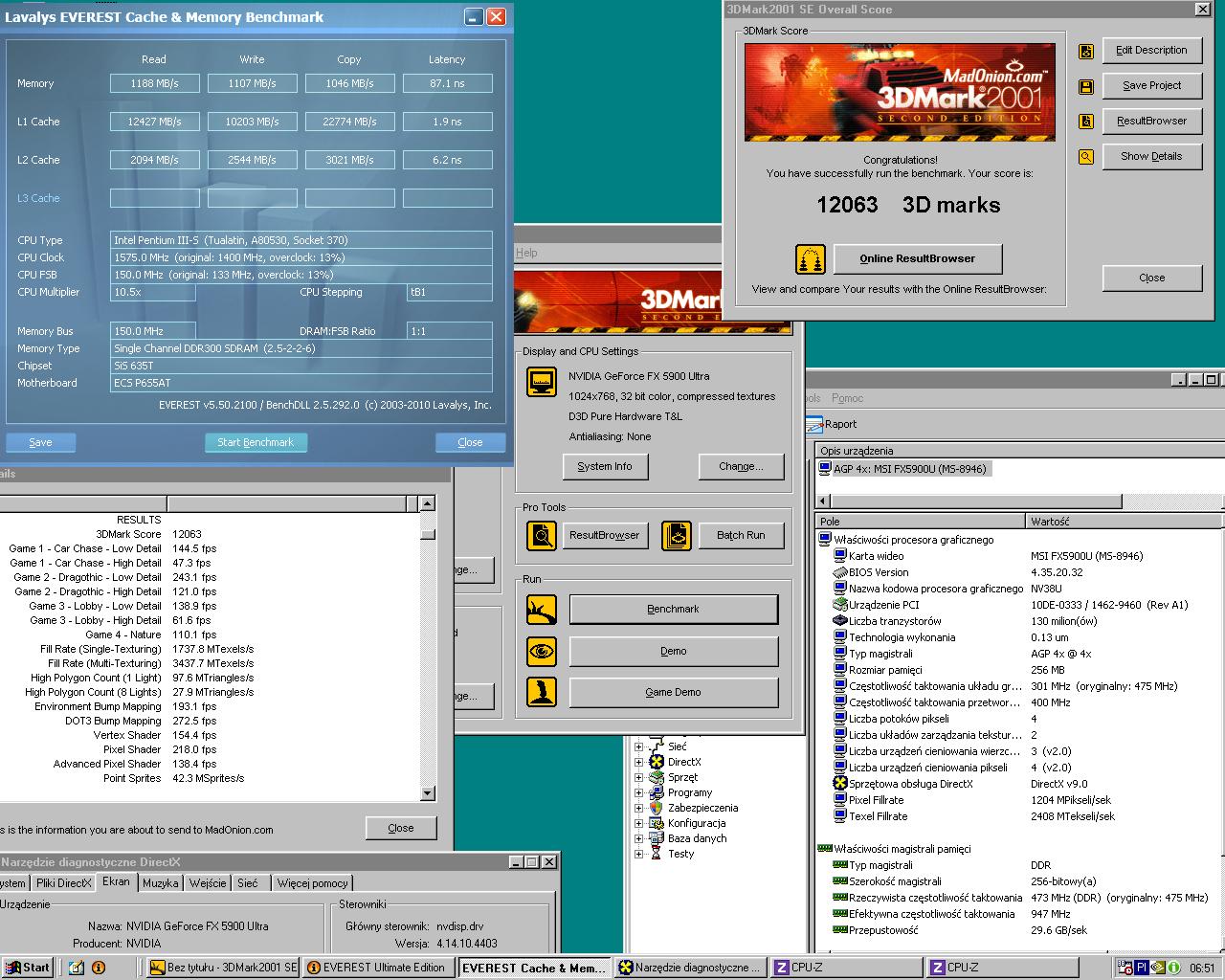Click the Pro Tools ResultBrowser magnifier icon

[x=542, y=535]
